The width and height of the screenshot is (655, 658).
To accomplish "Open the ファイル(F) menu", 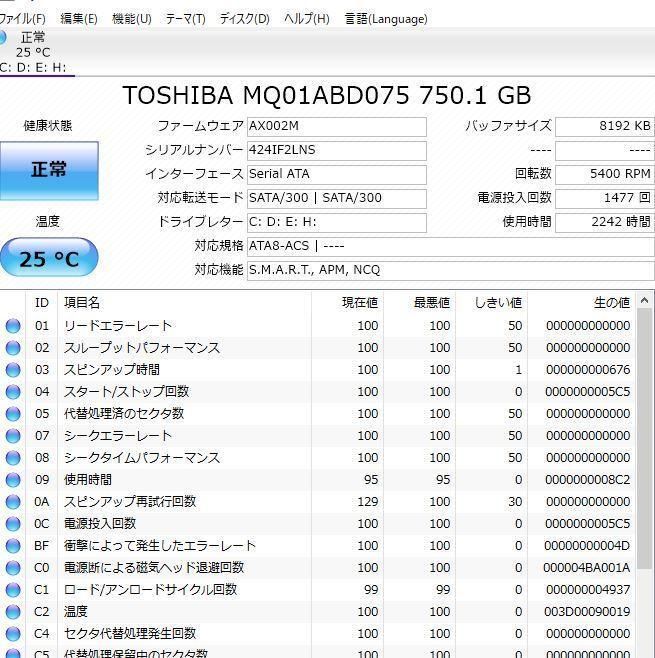I will (x=23, y=18).
